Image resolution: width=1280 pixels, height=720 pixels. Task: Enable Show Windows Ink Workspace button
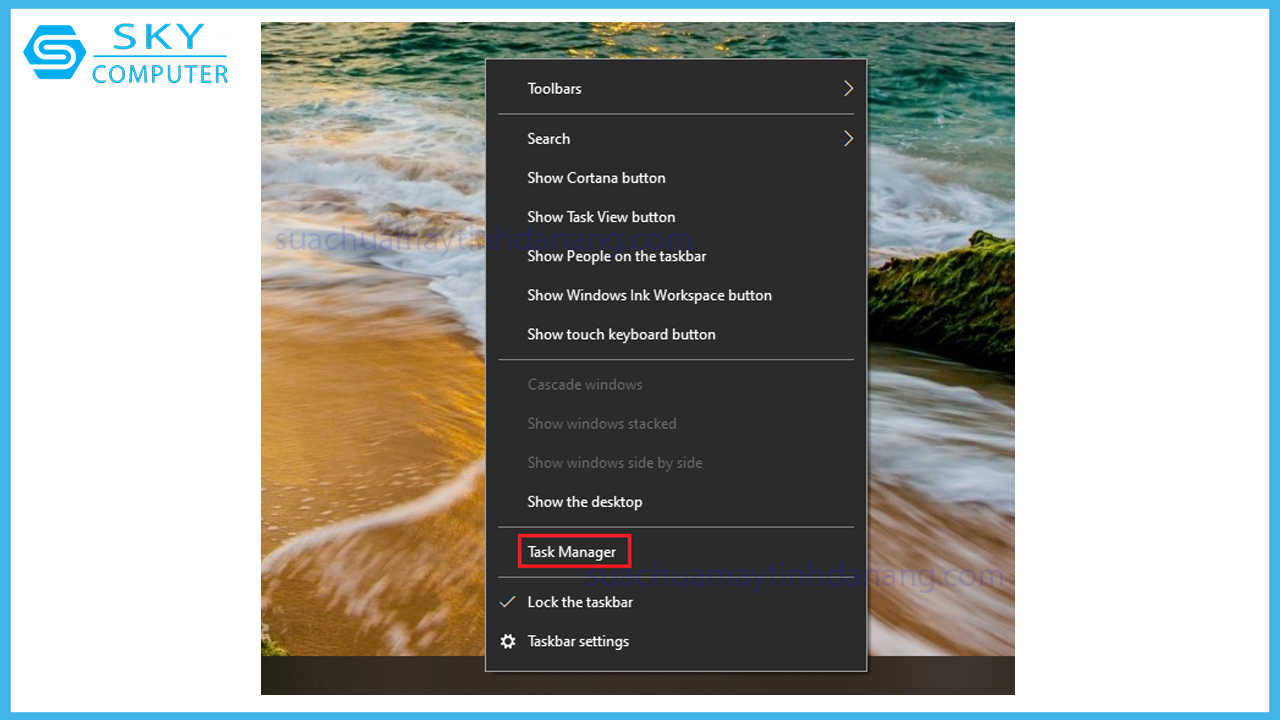(x=649, y=295)
